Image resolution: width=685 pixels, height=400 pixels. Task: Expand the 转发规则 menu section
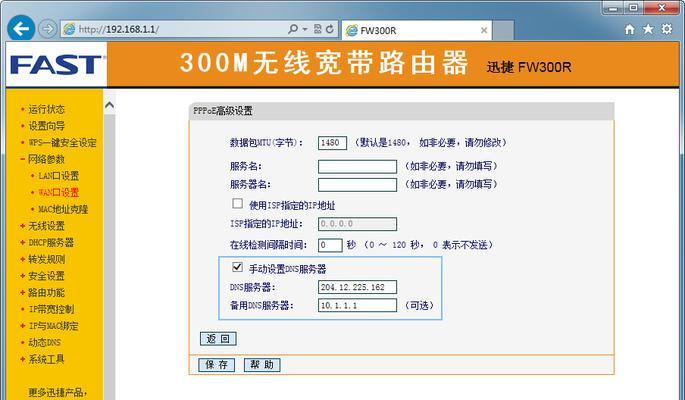46,259
